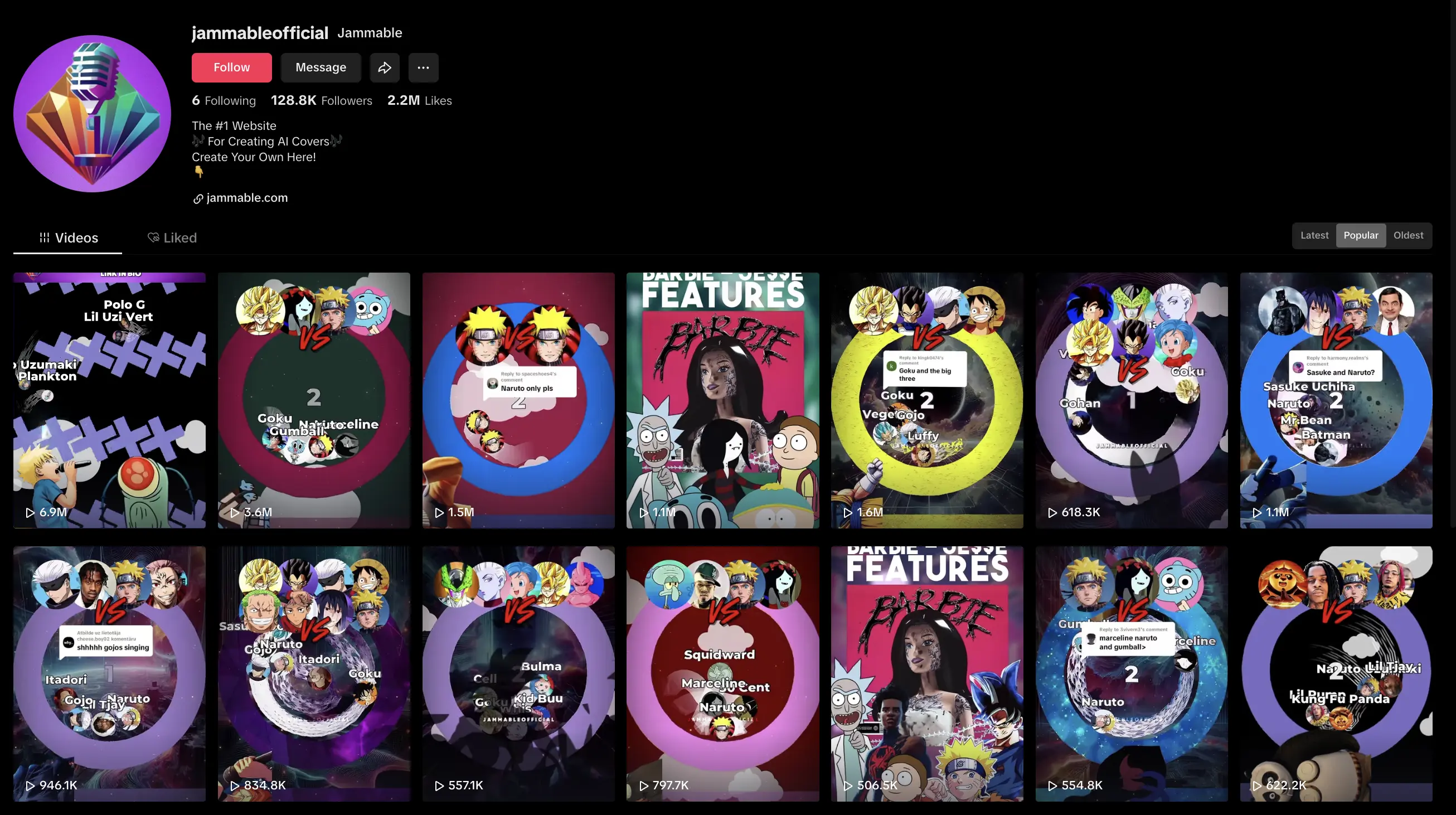Screen dimensions: 1456x815
Task: Open the 834.8K views Itadori Goku video
Action: click(x=314, y=674)
